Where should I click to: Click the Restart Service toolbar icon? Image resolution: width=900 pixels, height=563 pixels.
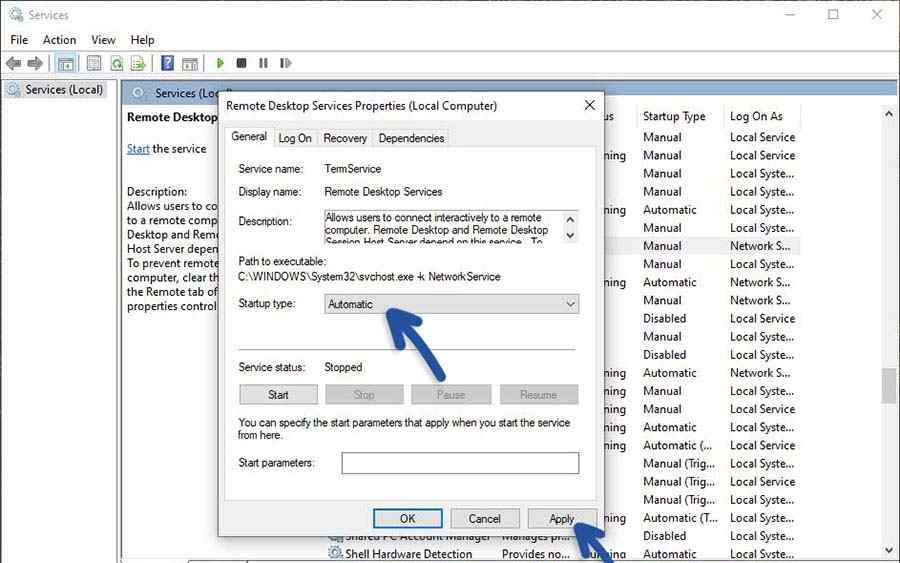point(285,63)
